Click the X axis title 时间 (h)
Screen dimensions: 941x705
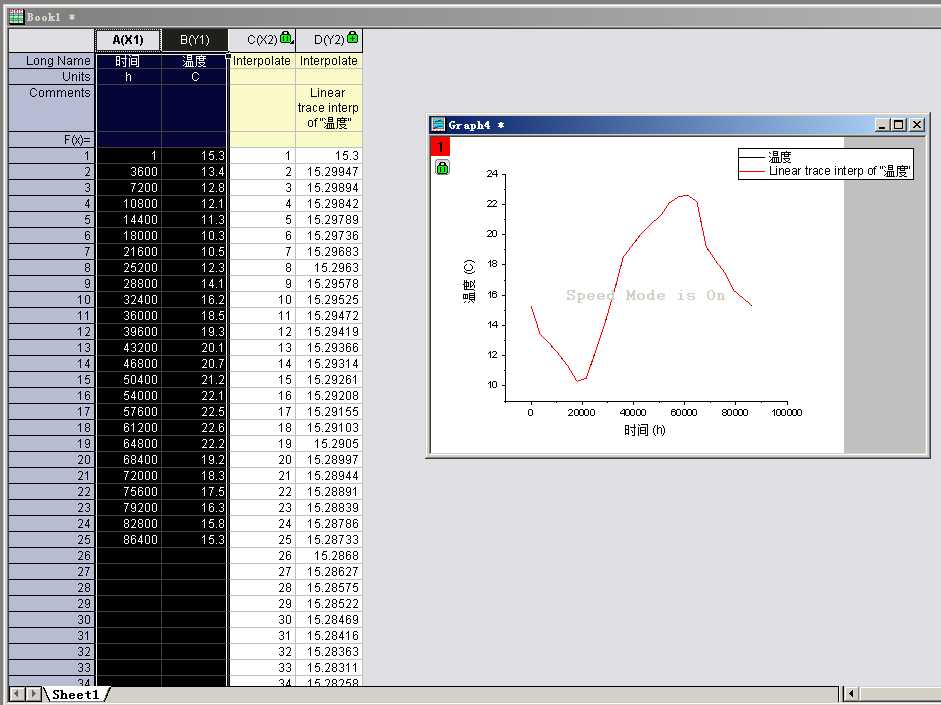pos(645,430)
